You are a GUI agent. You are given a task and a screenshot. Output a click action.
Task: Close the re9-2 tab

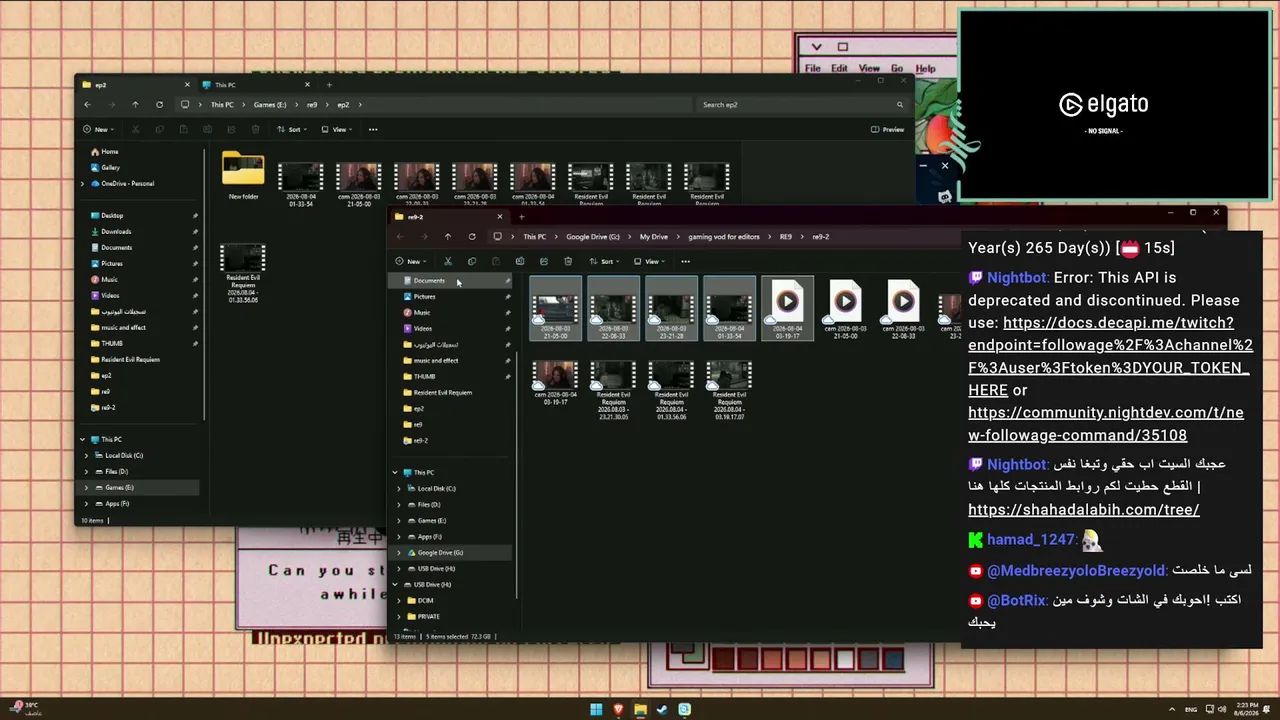498,217
